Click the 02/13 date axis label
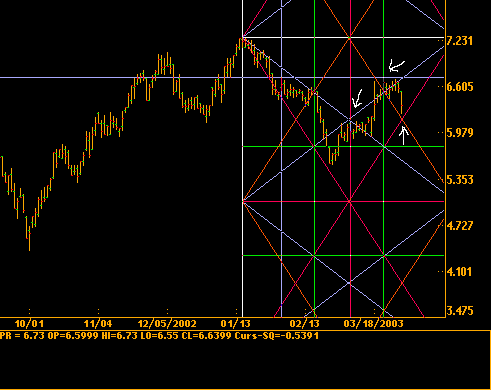 pos(305,324)
